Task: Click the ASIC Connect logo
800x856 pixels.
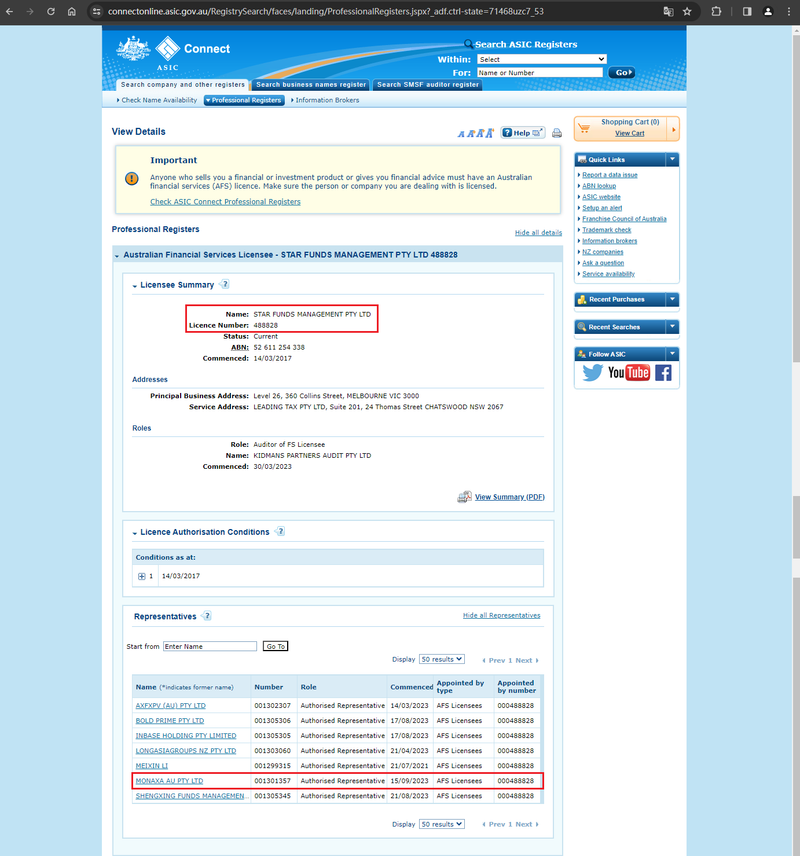Action: point(173,53)
